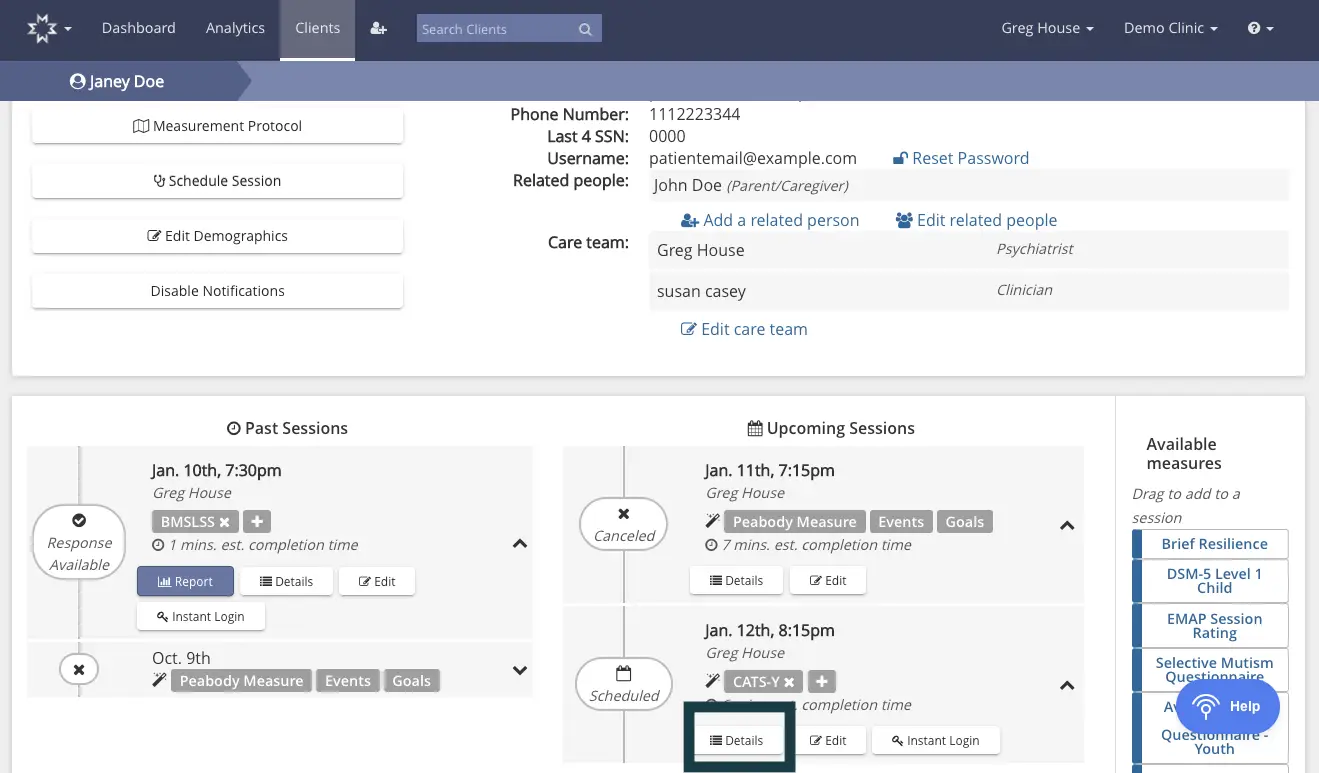The height and width of the screenshot is (773, 1319).
Task: Remove the CATS-Y measure tag
Action: click(787, 681)
